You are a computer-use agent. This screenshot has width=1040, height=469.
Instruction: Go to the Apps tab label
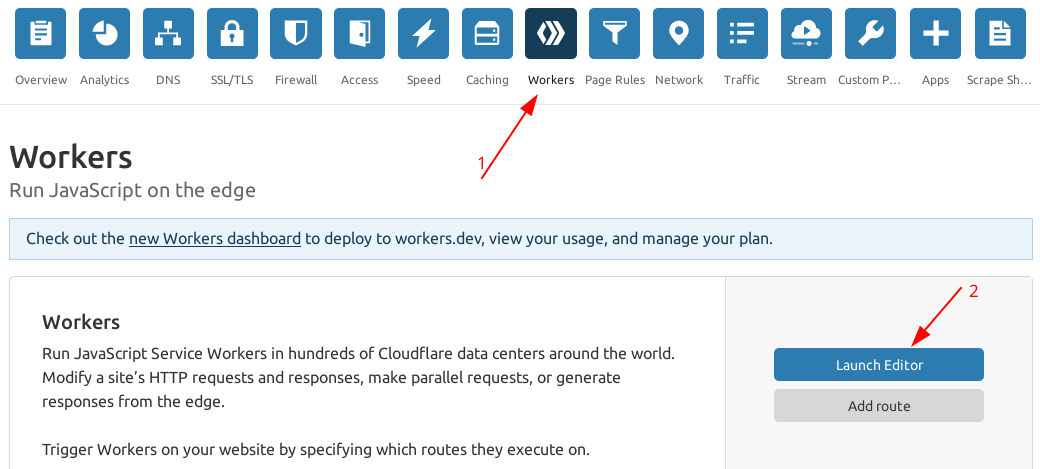pos(935,80)
